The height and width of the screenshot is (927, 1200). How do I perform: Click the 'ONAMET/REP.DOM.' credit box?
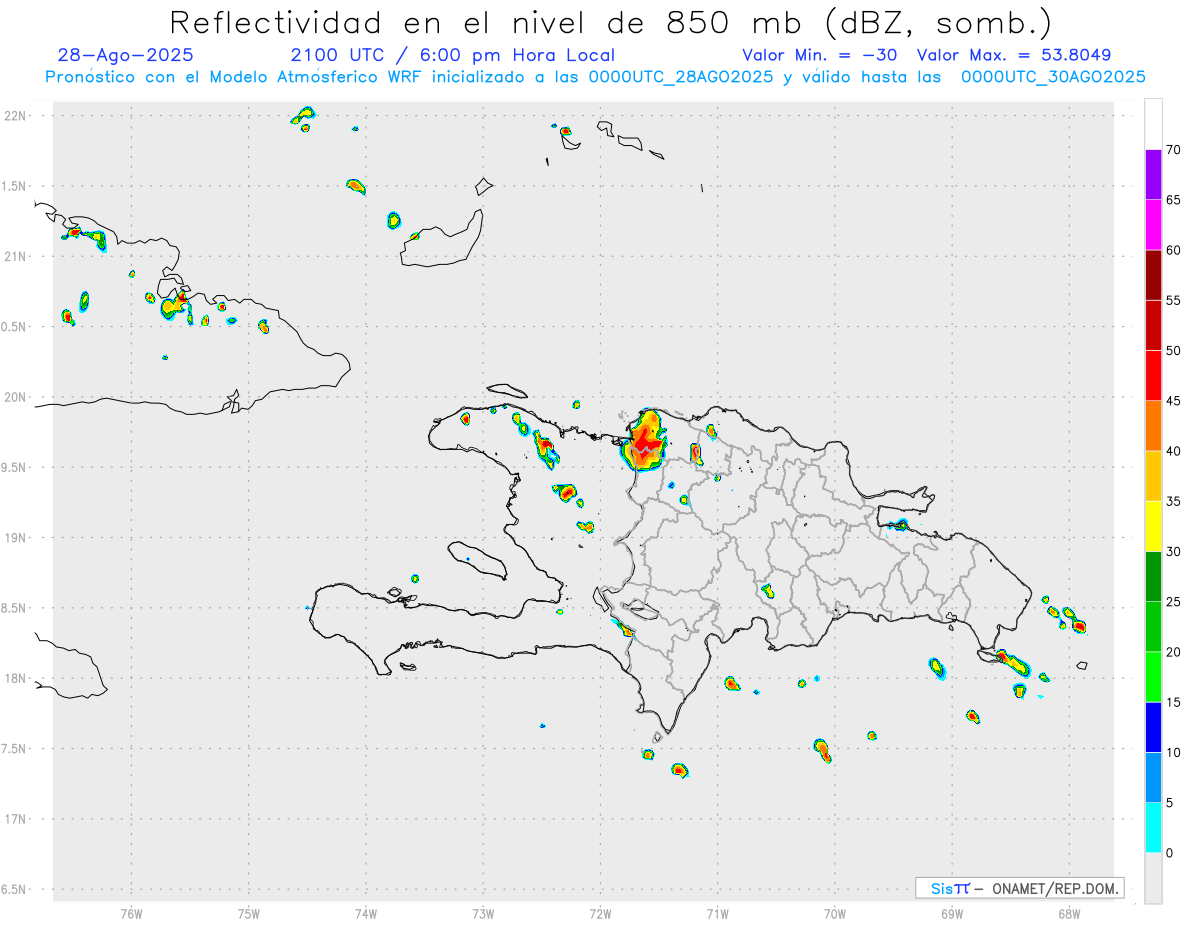pyautogui.click(x=1019, y=888)
